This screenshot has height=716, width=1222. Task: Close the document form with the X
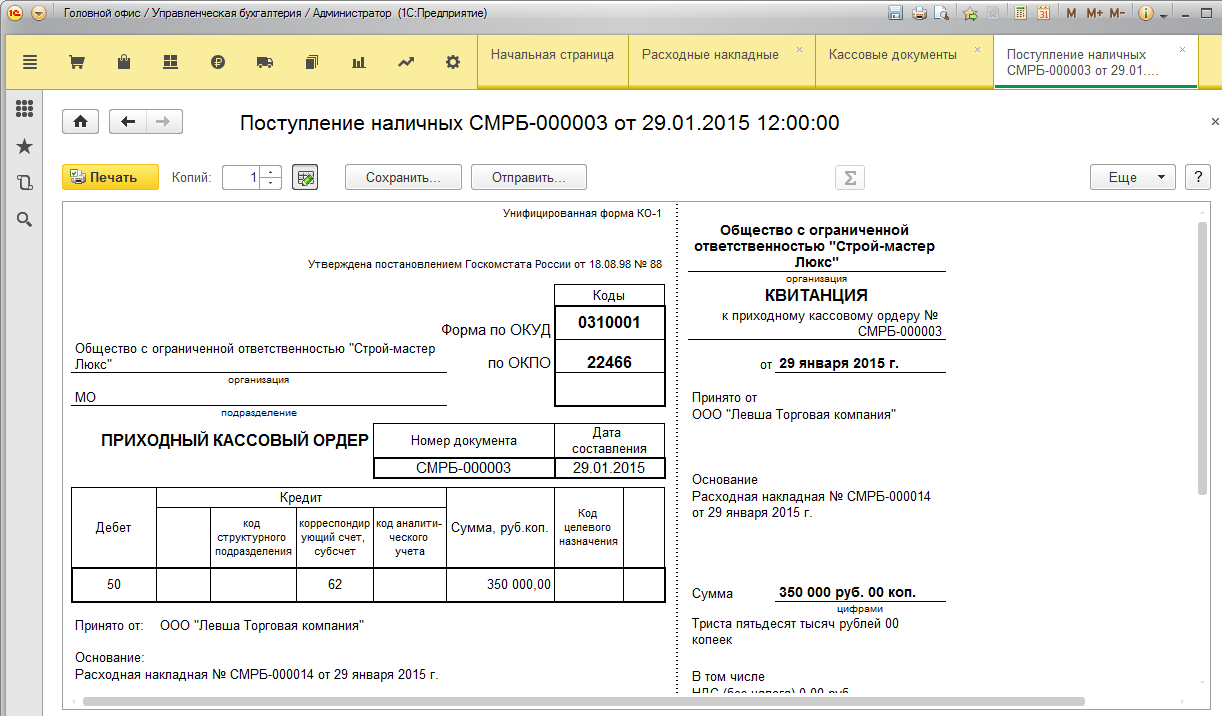pos(1215,122)
